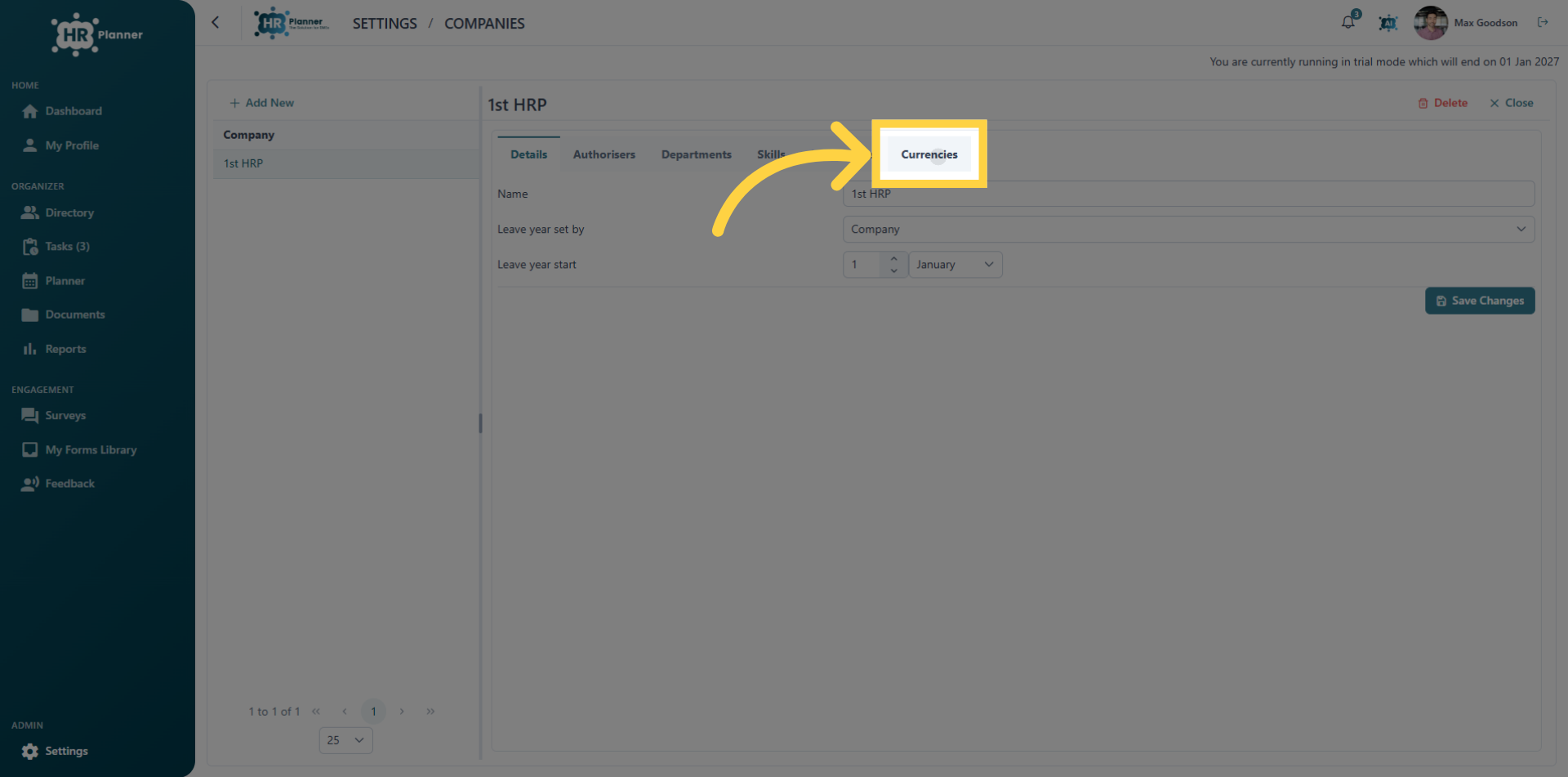Click the Company column header

pyautogui.click(x=347, y=135)
